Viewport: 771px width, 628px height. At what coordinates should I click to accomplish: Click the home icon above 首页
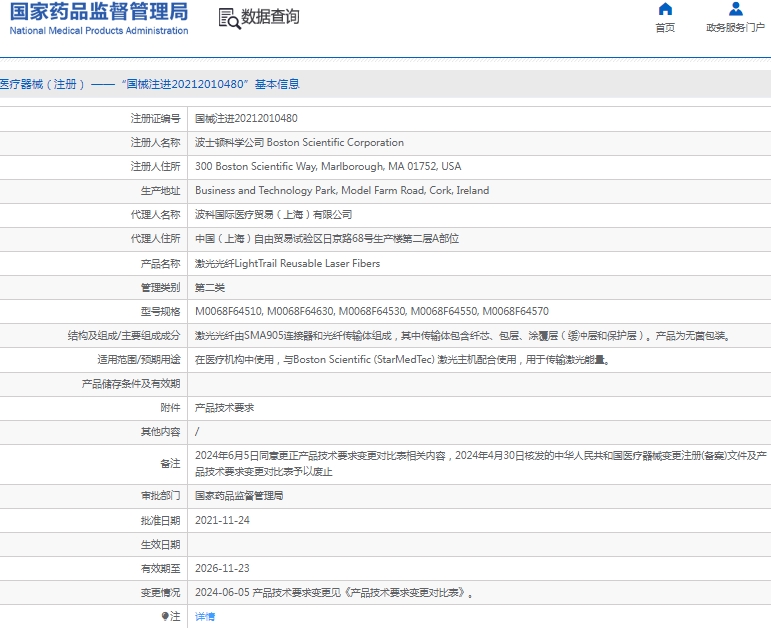(665, 9)
